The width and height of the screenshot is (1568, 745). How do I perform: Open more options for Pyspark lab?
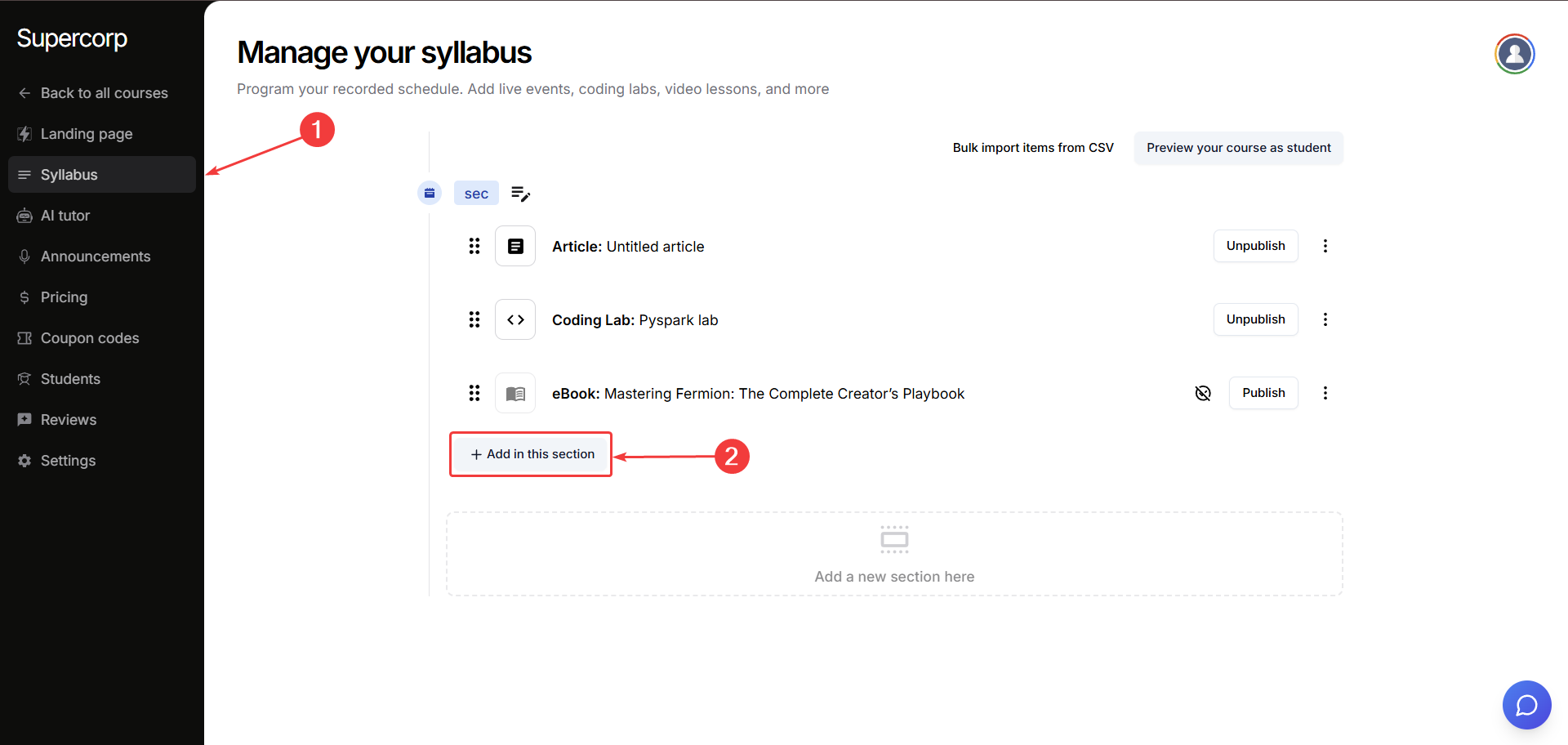tap(1325, 319)
